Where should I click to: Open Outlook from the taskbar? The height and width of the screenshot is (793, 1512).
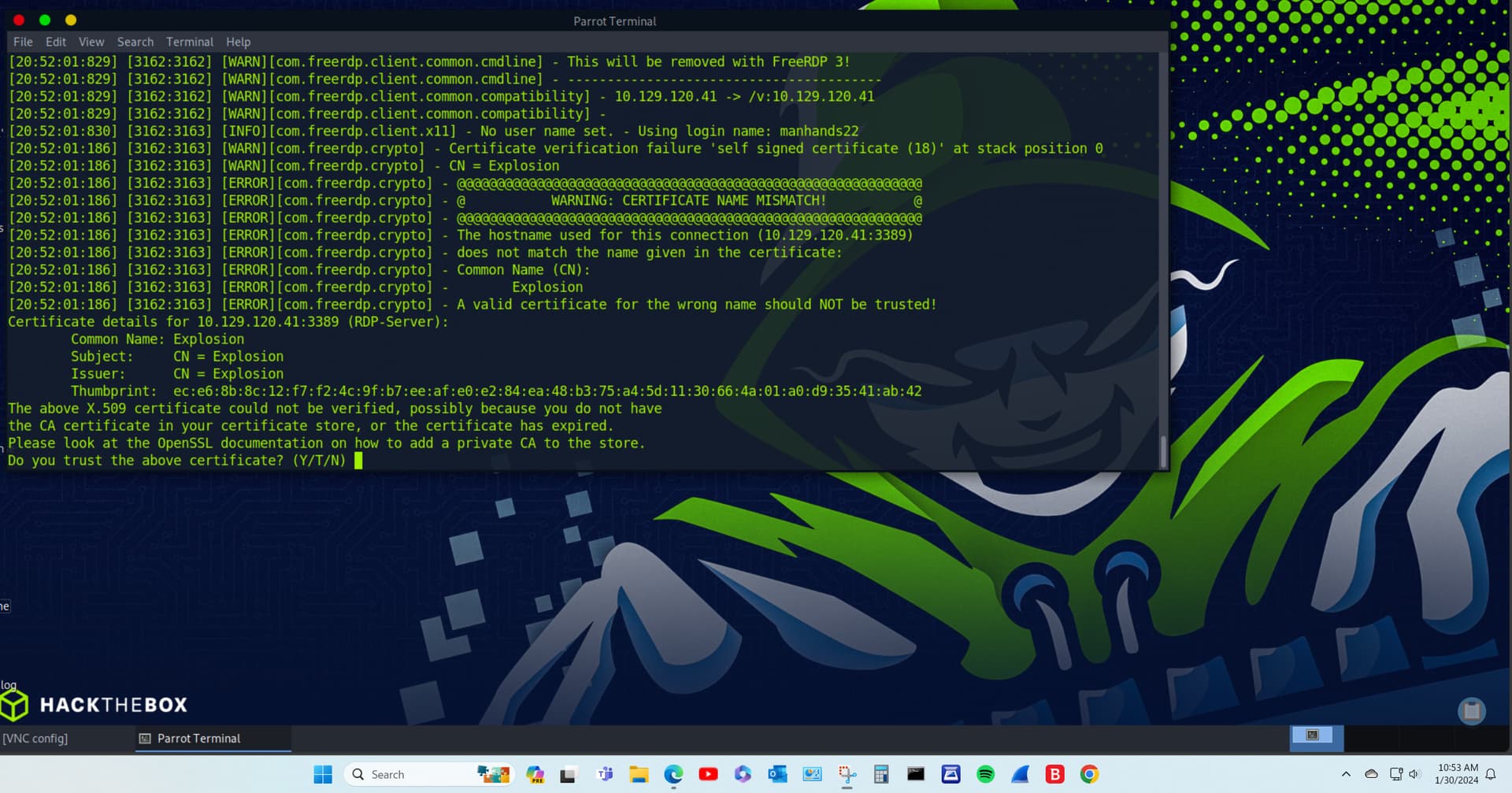777,775
